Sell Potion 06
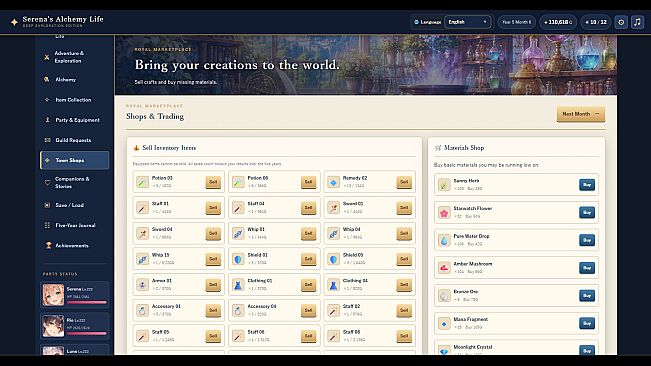Viewport: 651px width, 366px height. pos(308,182)
